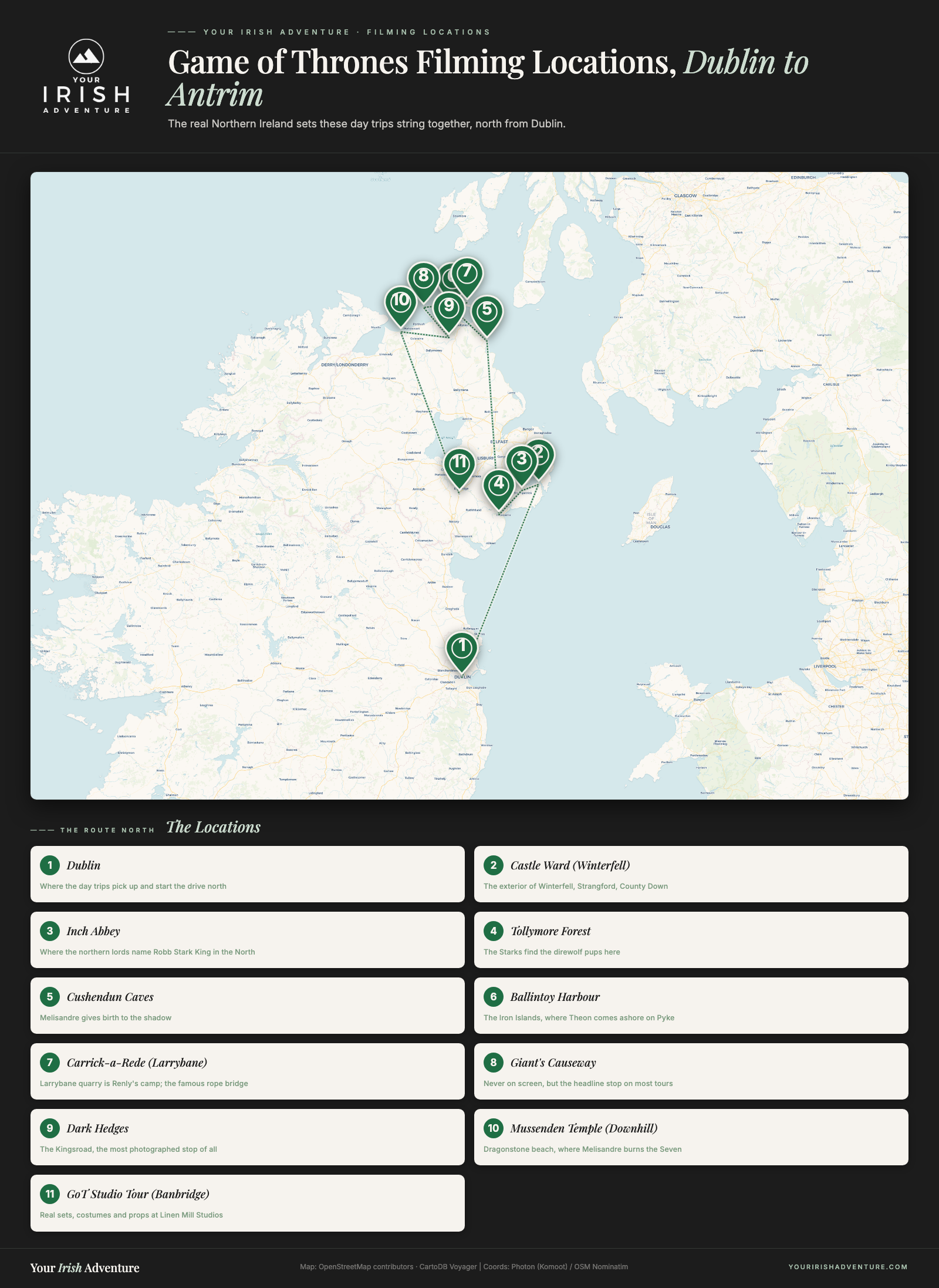This screenshot has height=1288, width=939.
Task: Click 'The Locations' section heading
Action: (x=213, y=827)
